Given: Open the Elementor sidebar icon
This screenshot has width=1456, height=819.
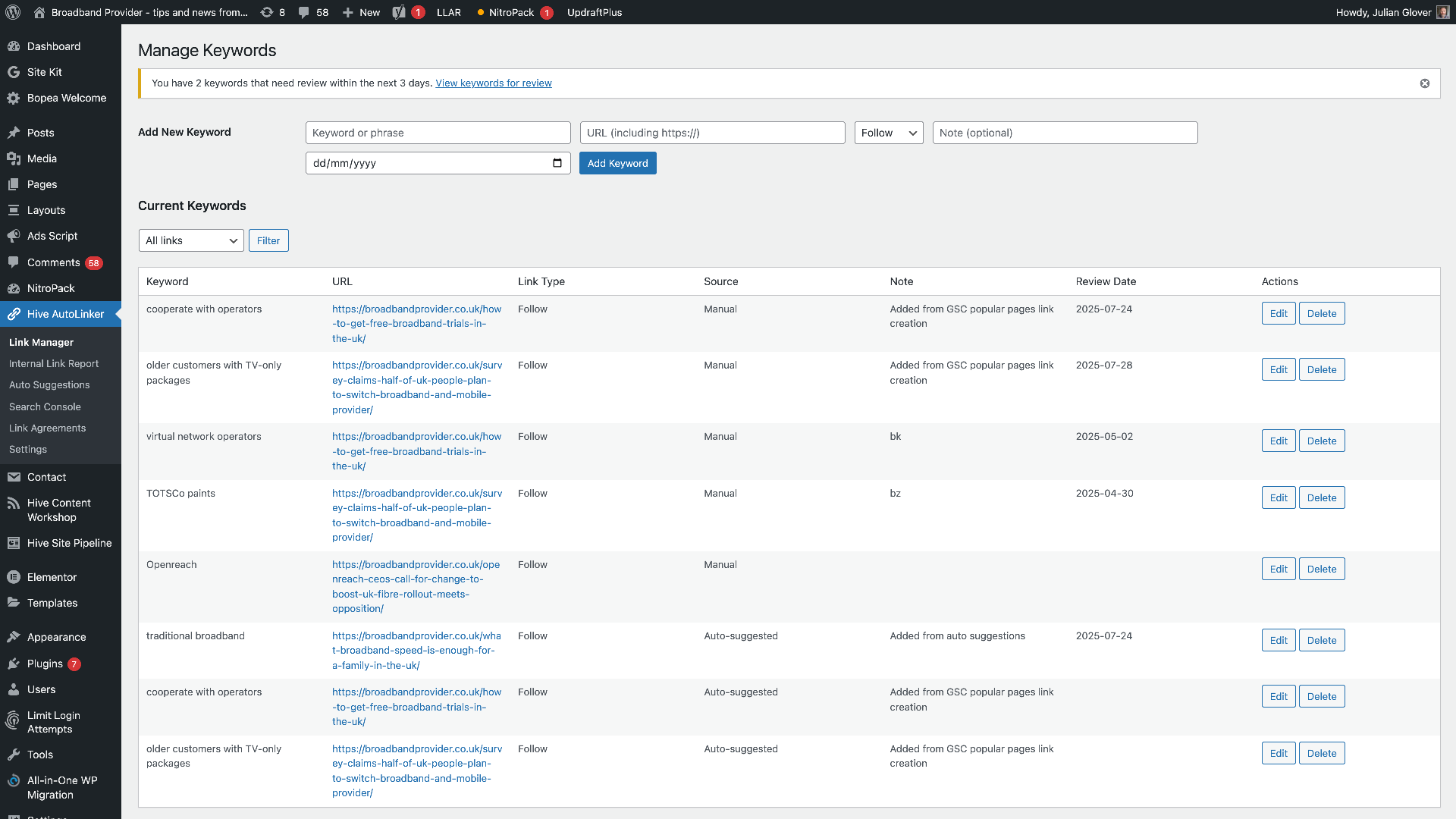Looking at the screenshot, I should coord(14,577).
